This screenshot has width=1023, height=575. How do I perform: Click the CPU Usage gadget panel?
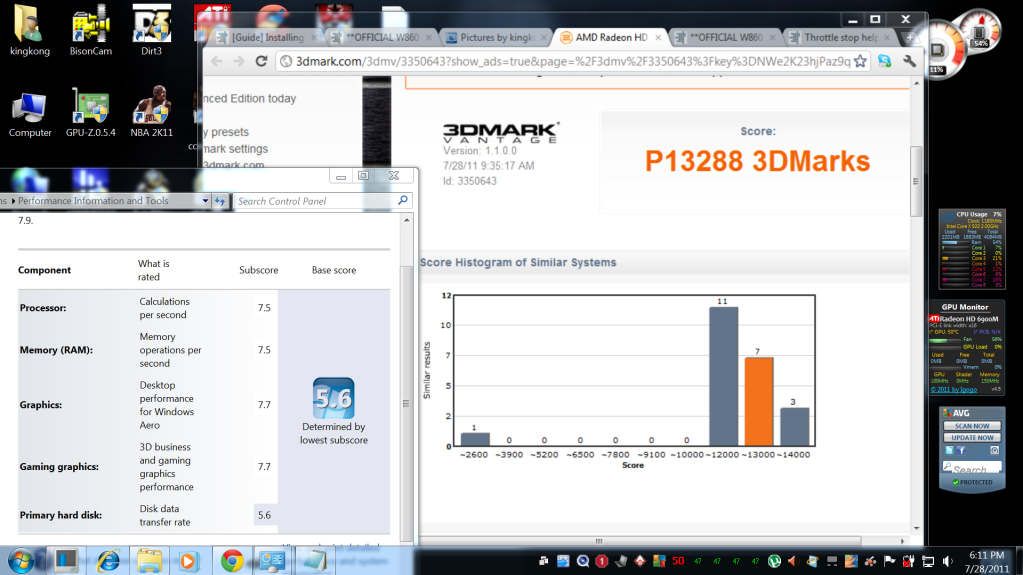point(971,249)
